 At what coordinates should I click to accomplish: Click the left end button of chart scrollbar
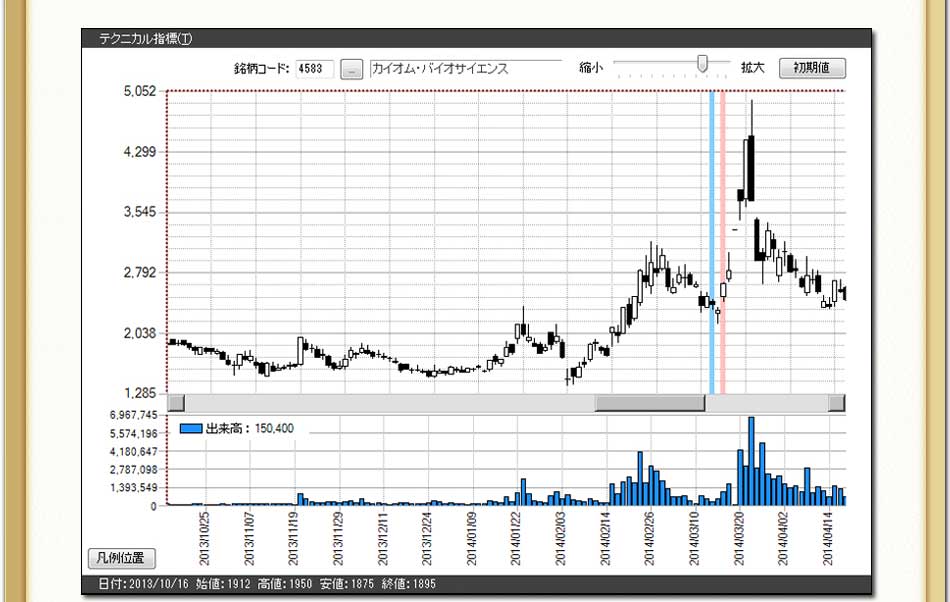176,403
